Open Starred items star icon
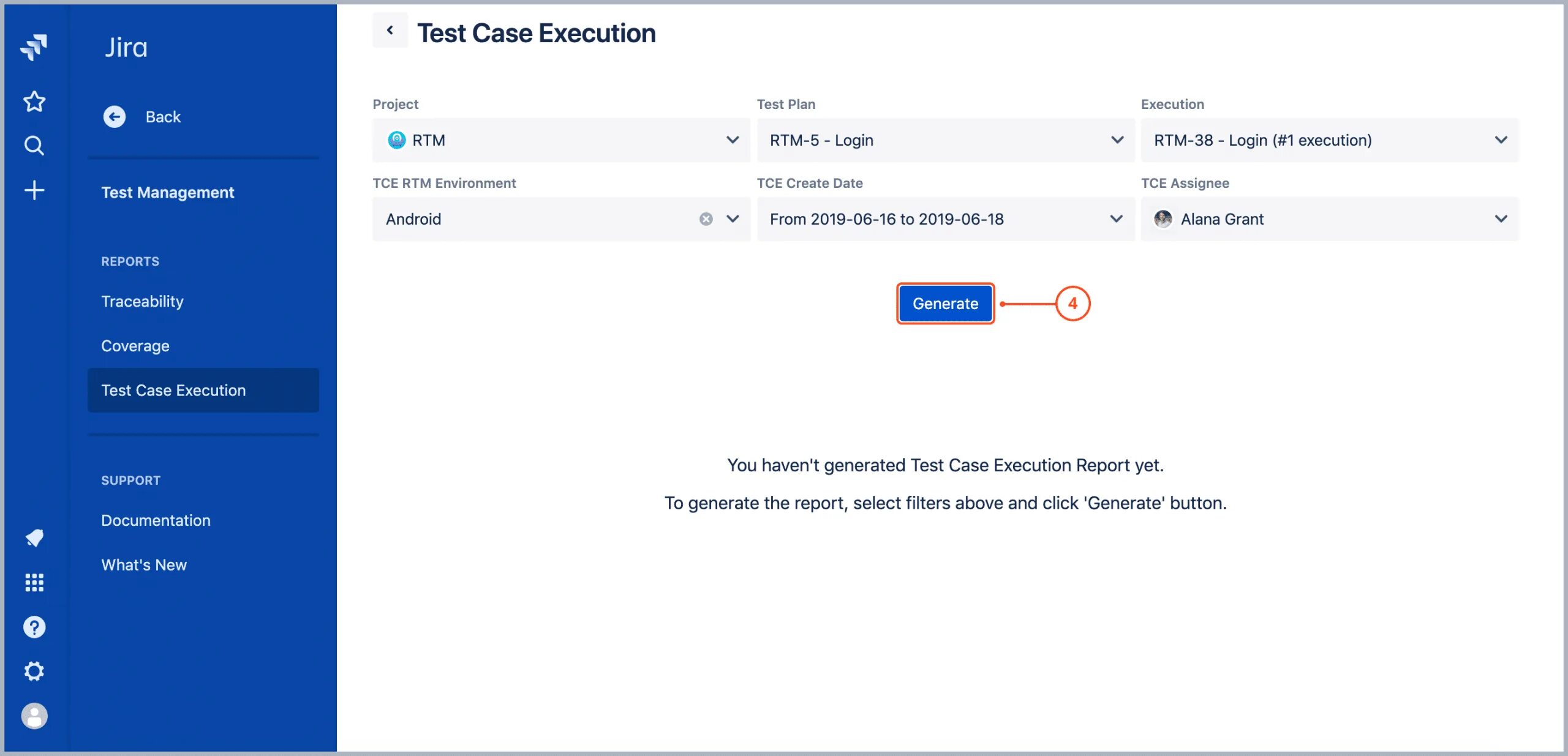 [x=34, y=102]
